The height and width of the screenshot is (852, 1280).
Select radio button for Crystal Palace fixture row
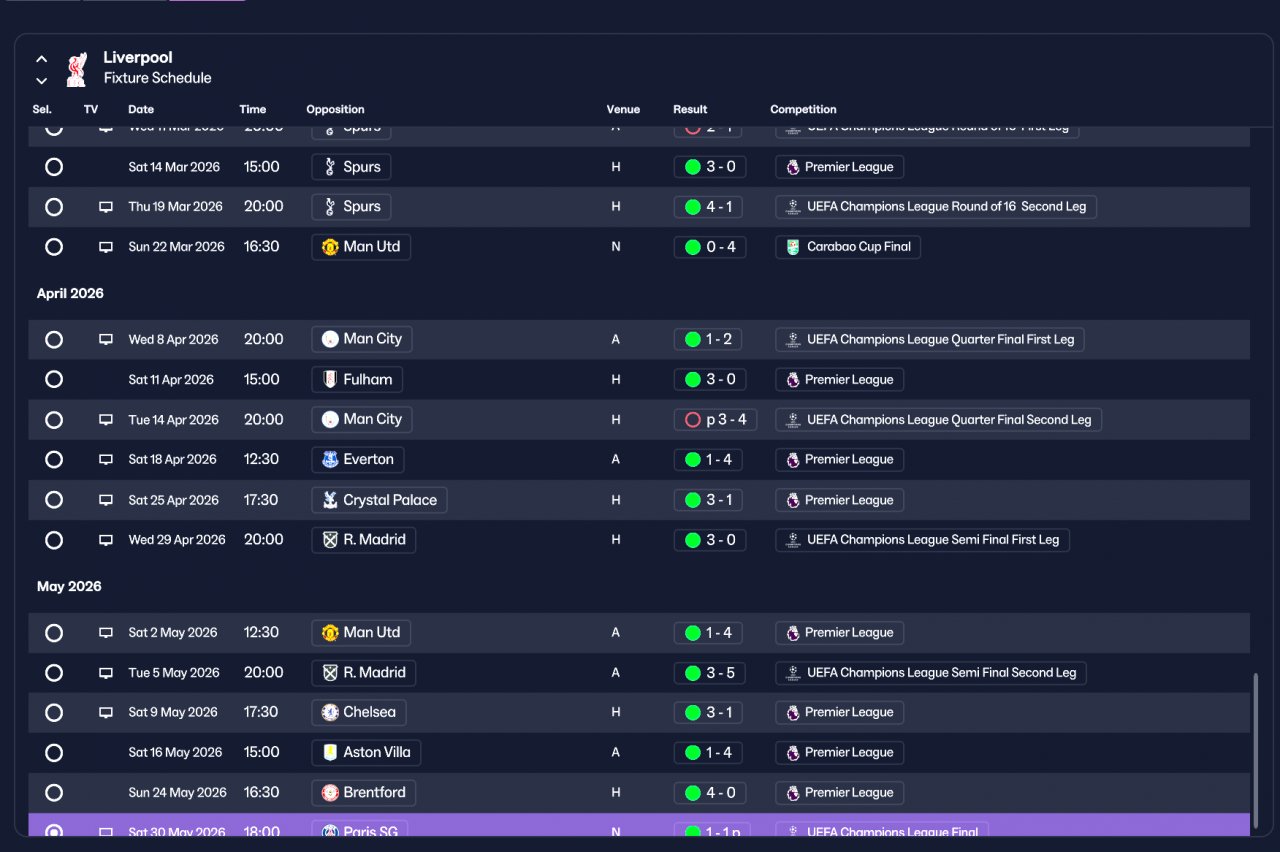tap(54, 500)
